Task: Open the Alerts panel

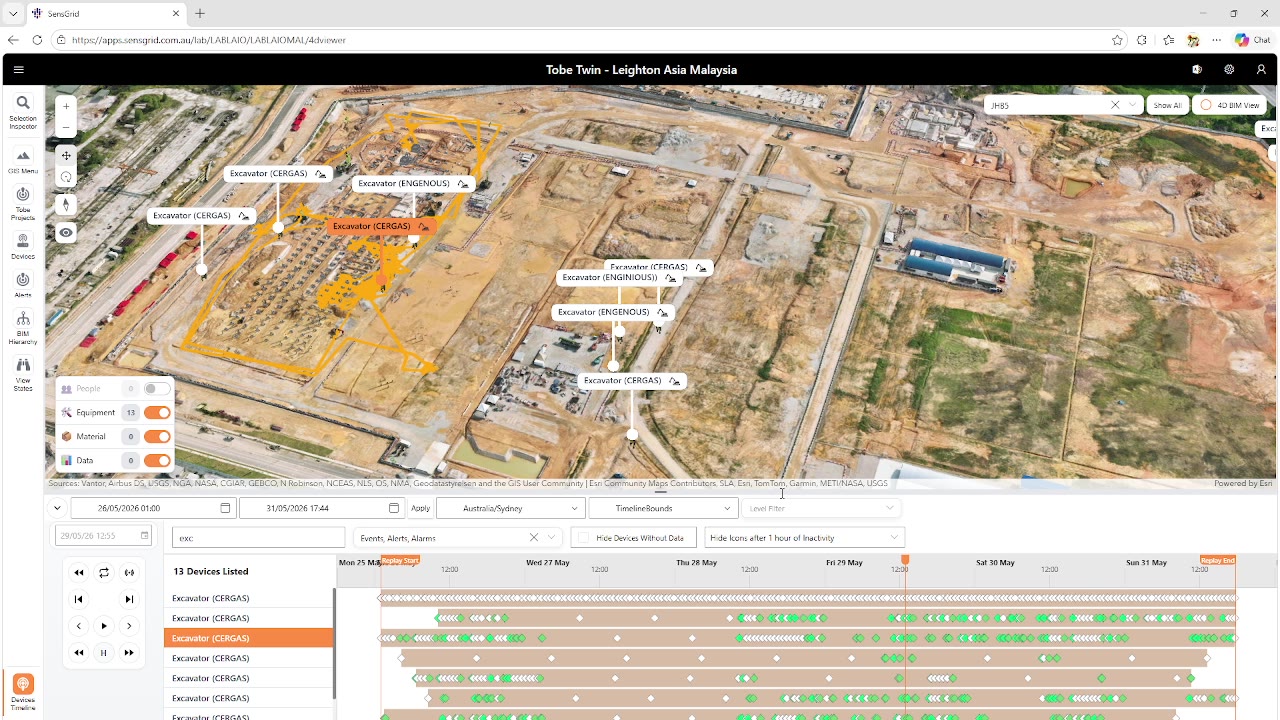Action: (22, 285)
